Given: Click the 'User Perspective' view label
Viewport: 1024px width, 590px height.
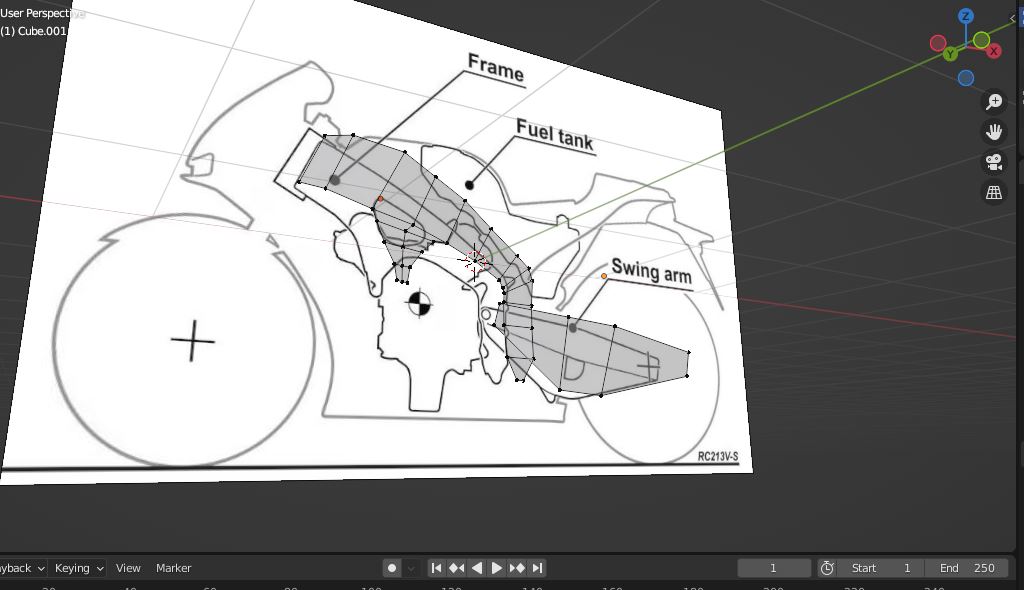Looking at the screenshot, I should coord(42,12).
